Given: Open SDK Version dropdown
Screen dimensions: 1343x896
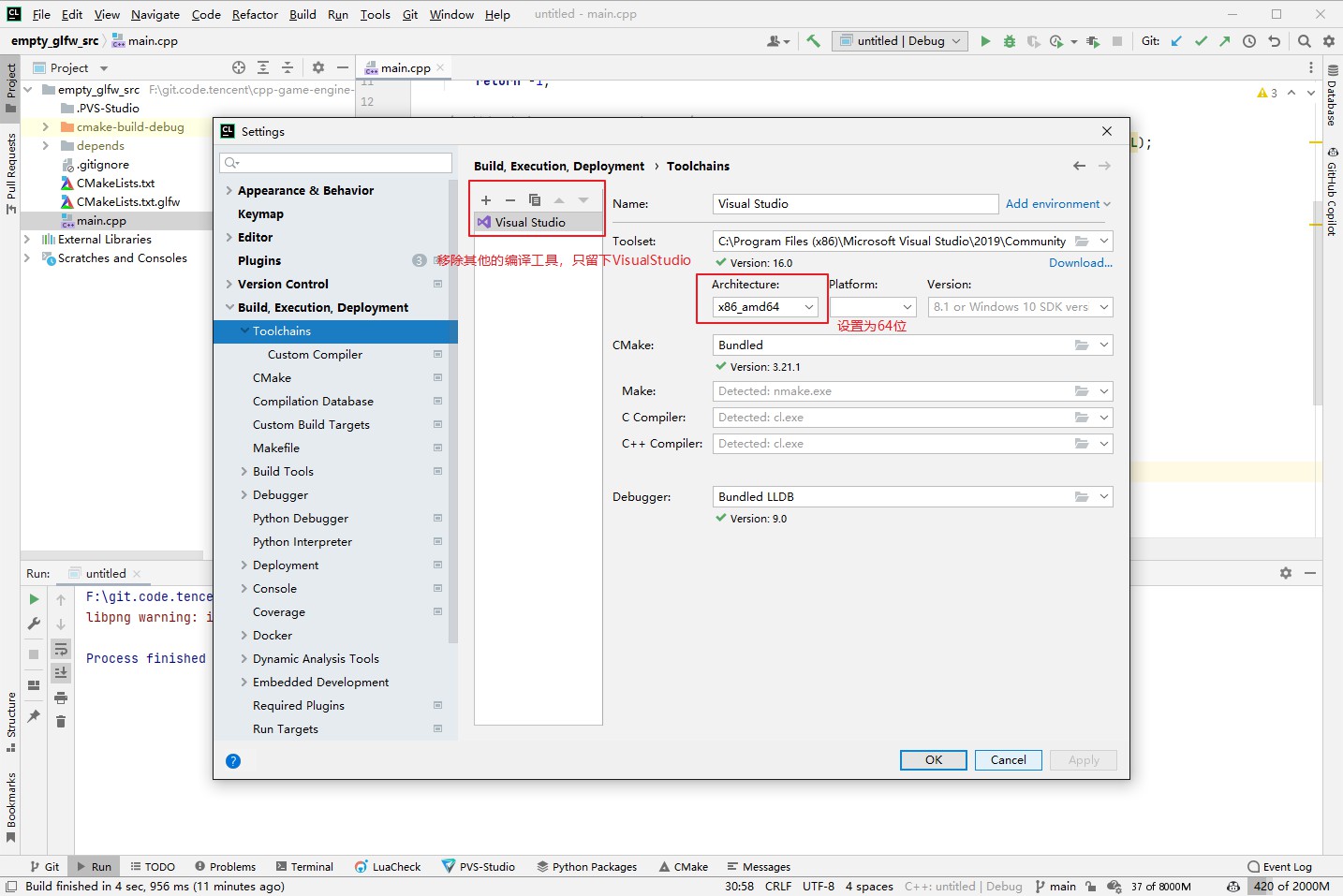Looking at the screenshot, I should tap(1020, 307).
